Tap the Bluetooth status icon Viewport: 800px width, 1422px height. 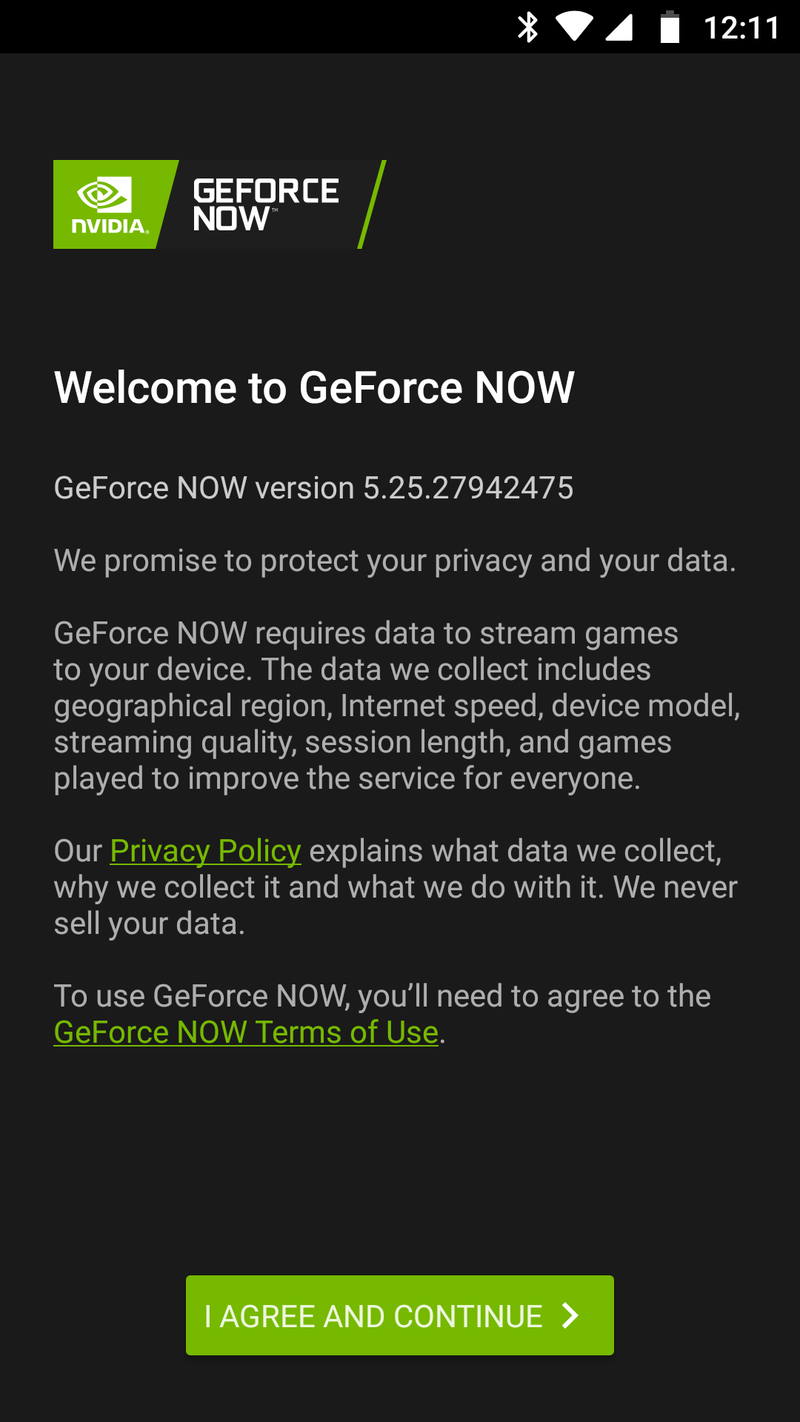pos(527,27)
